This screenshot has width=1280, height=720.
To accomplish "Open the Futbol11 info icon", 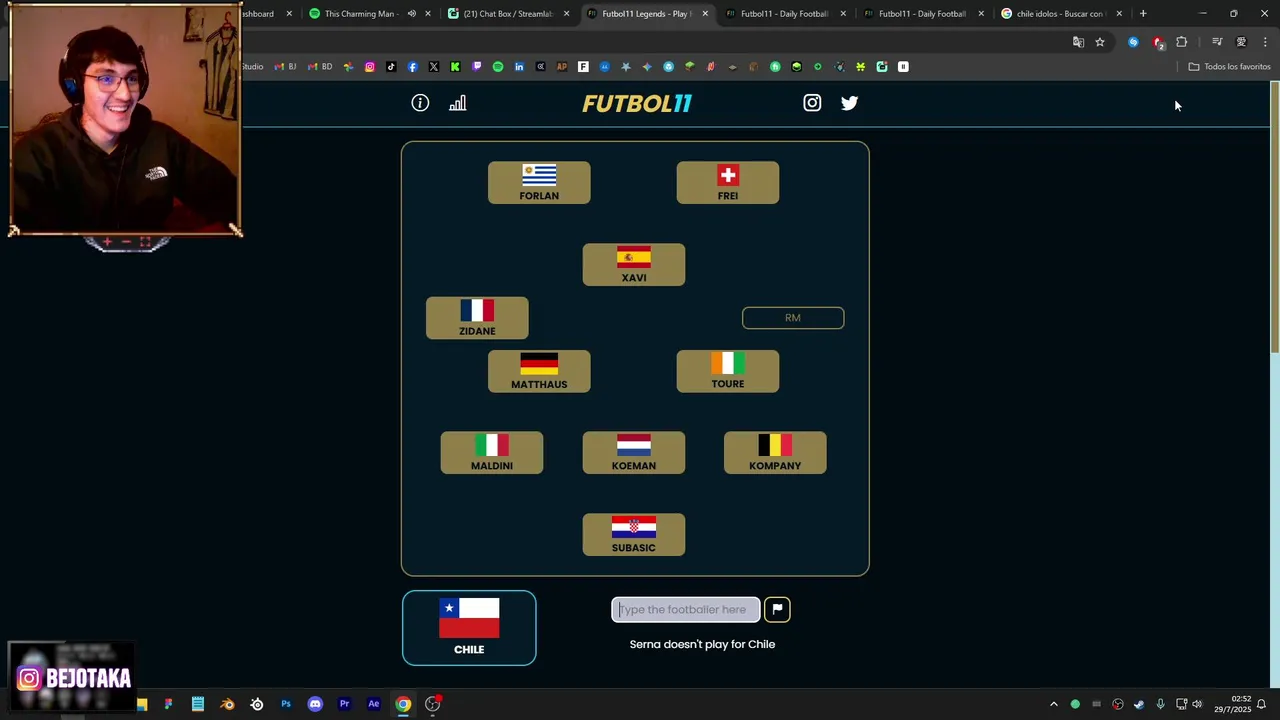I will coord(420,103).
